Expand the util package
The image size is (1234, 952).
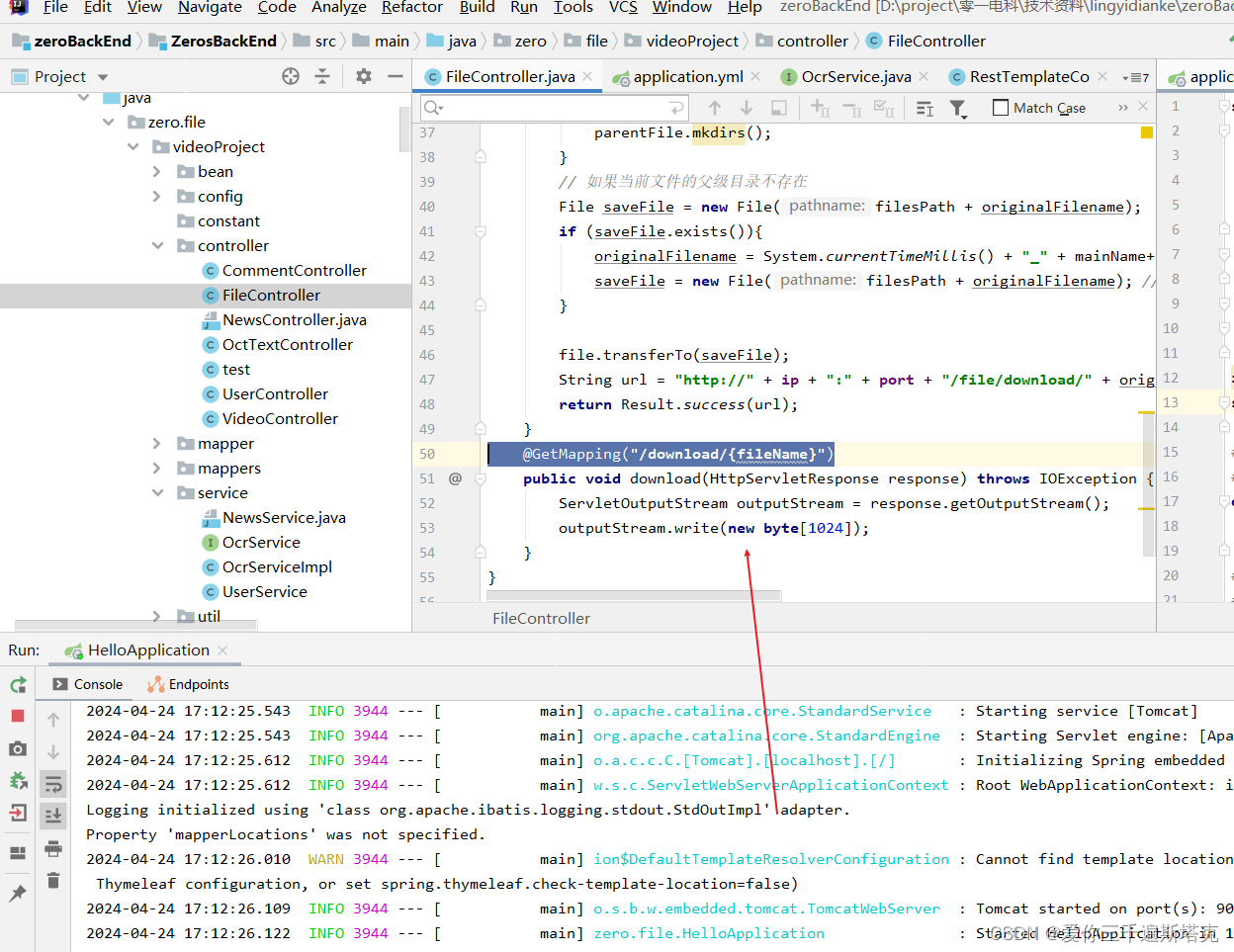point(156,615)
